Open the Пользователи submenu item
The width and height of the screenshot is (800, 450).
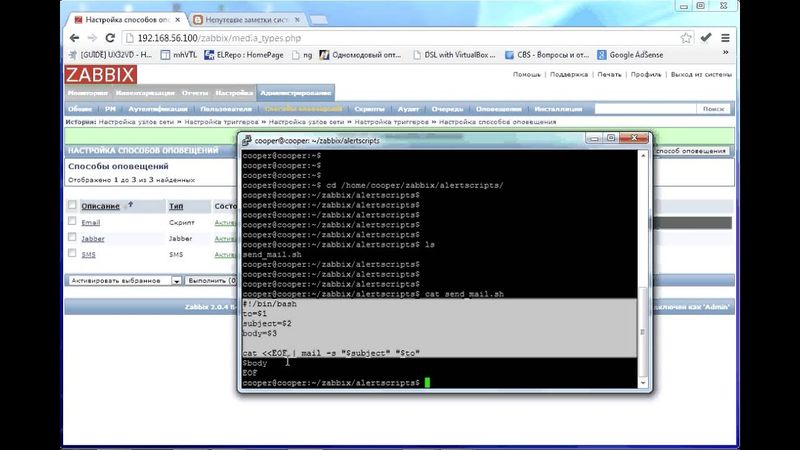[226, 109]
